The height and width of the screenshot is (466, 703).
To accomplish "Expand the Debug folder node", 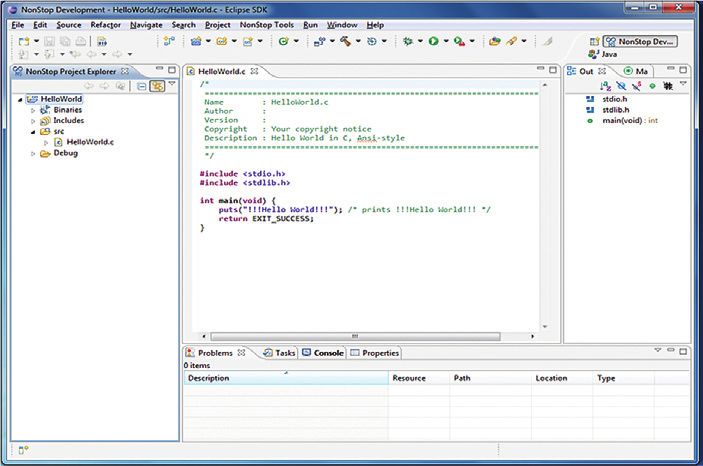I will pyautogui.click(x=33, y=153).
